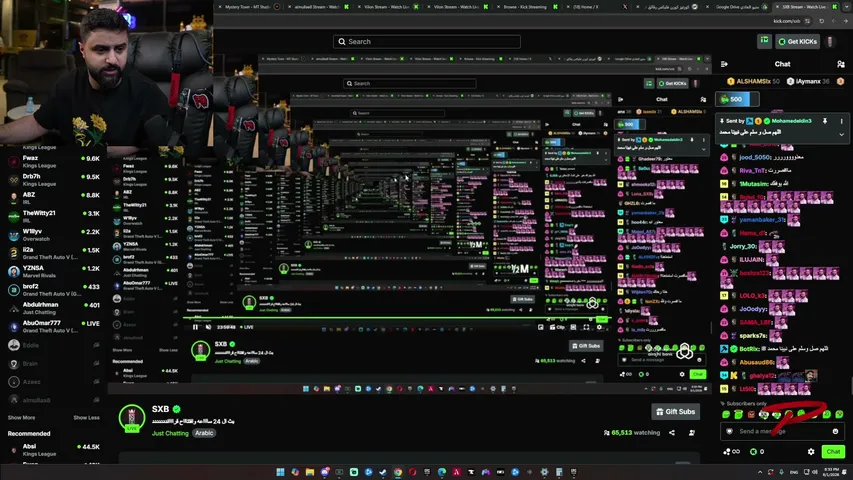Click the Send a message chat input
This screenshot has width=853, height=480.
tap(782, 432)
